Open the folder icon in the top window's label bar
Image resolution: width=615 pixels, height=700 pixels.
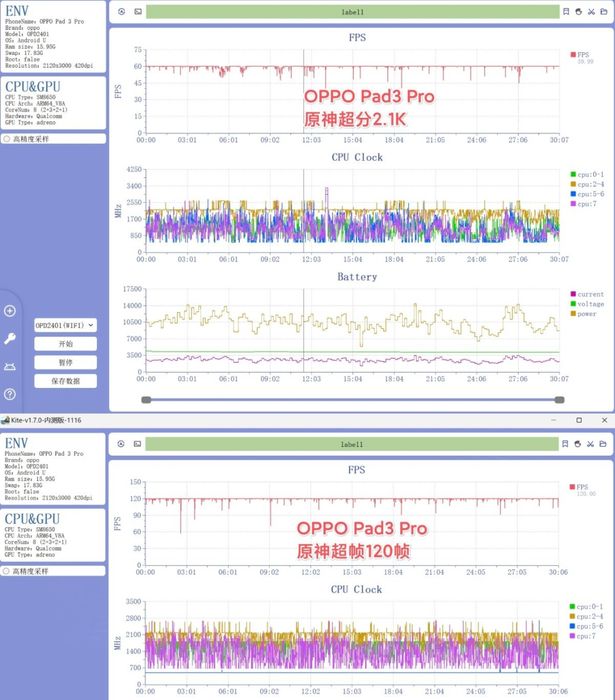click(604, 12)
